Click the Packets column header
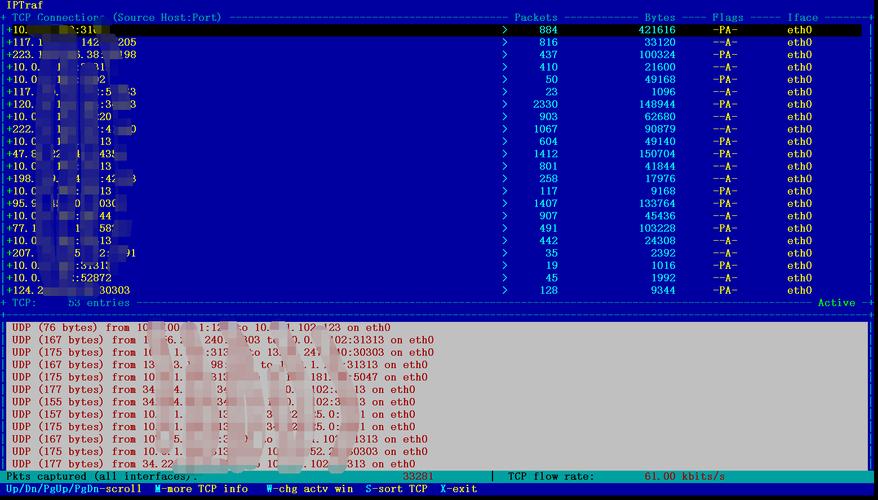The height and width of the screenshot is (500, 878). 536,17
